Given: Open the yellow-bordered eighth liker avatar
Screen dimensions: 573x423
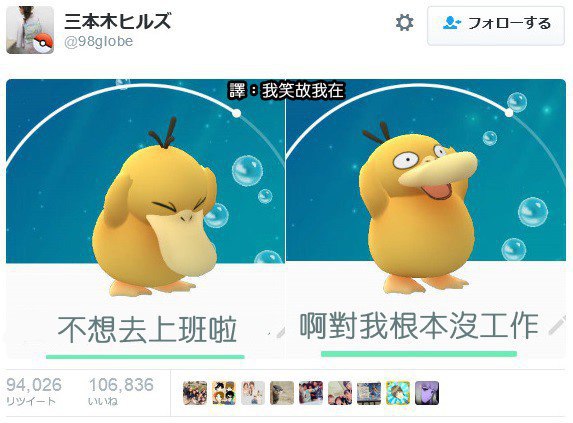Looking at the screenshot, I should (x=398, y=393).
